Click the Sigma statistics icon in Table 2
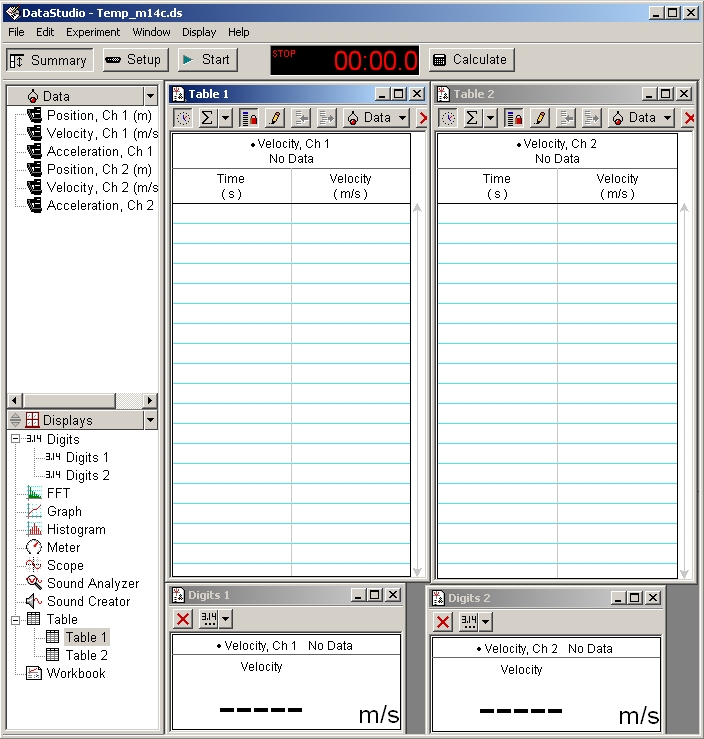Image resolution: width=704 pixels, height=739 pixels. pyautogui.click(x=472, y=118)
